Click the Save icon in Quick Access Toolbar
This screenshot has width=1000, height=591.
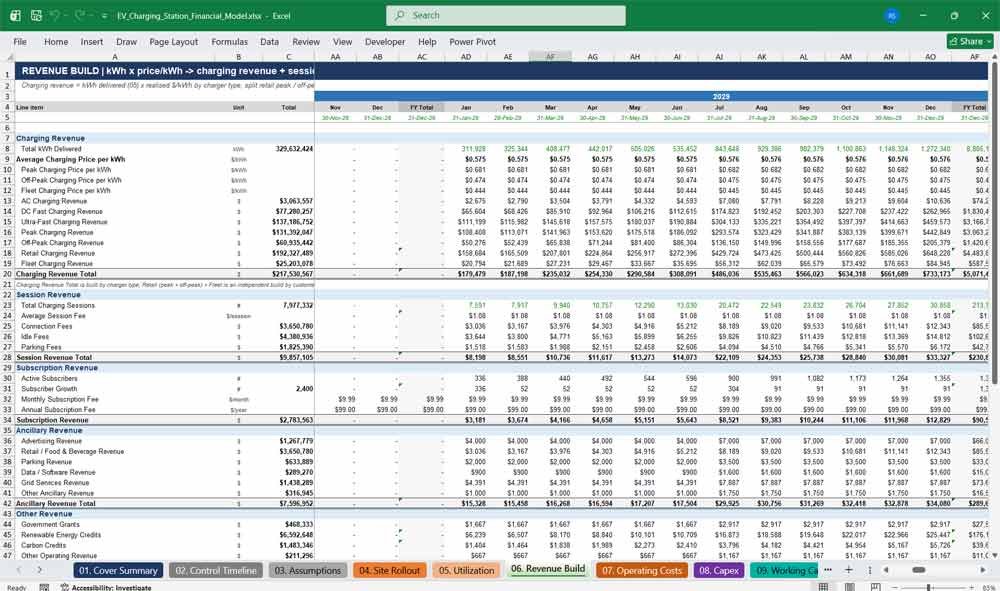pyautogui.click(x=36, y=15)
